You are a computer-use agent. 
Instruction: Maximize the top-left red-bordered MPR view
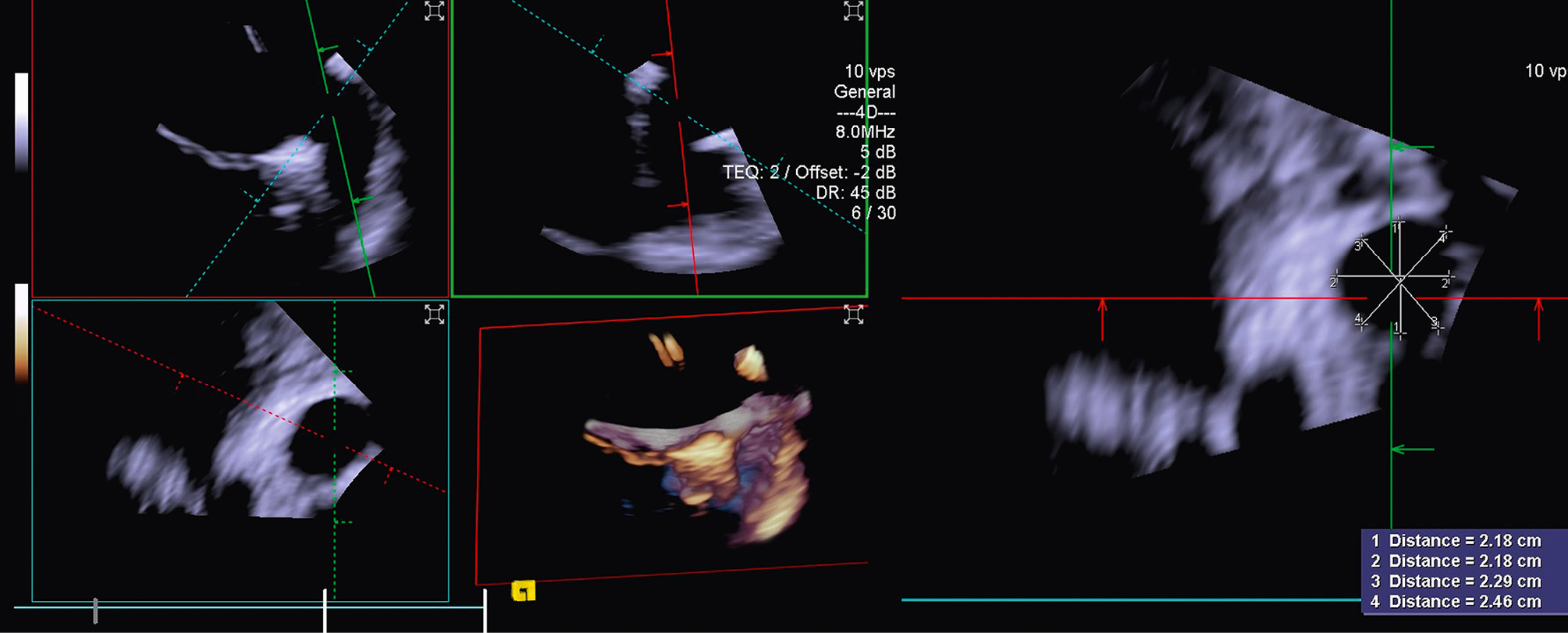[434, 11]
